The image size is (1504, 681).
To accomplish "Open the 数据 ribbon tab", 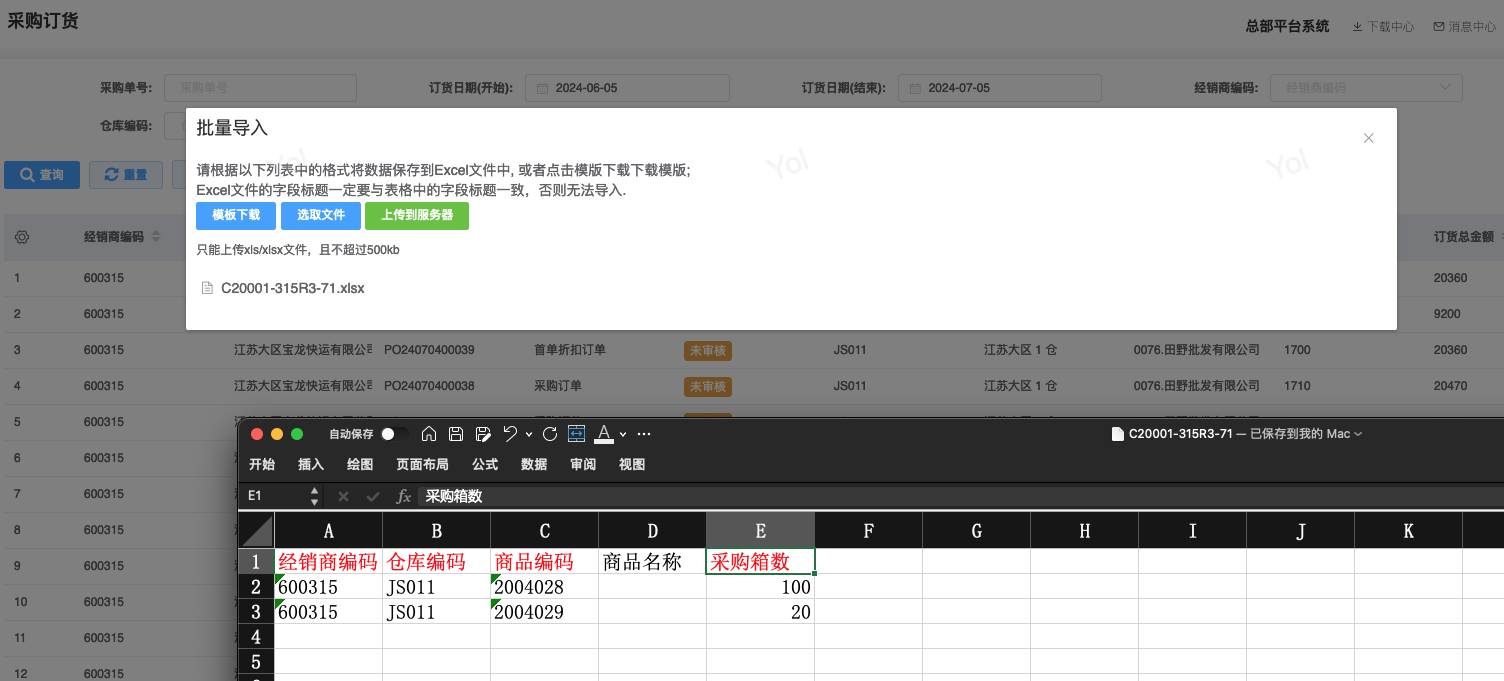I will point(534,465).
